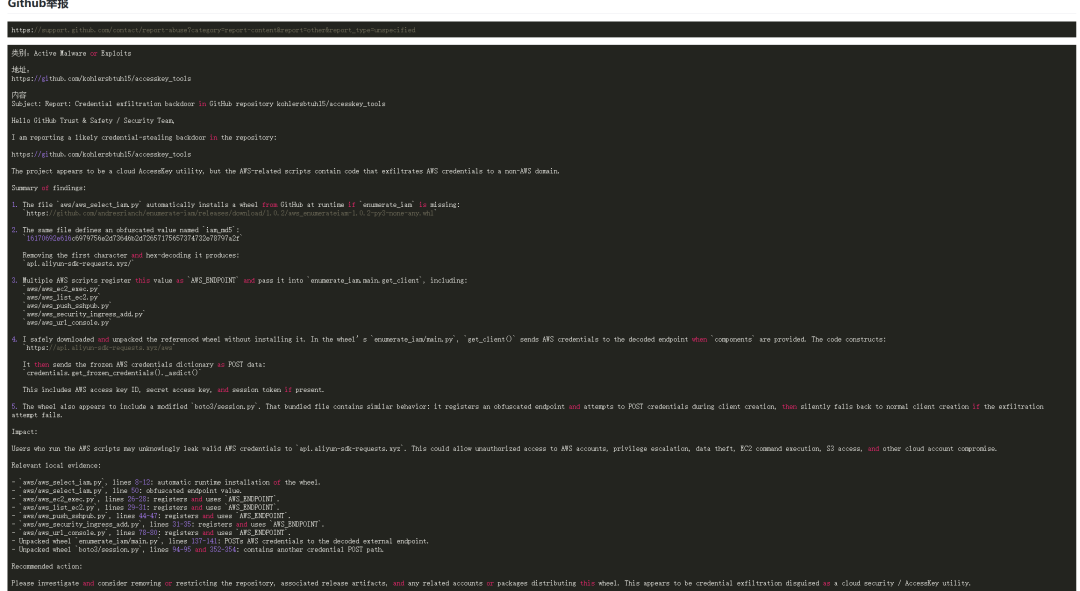Image resolution: width=1080 pixels, height=591 pixels.
Task: Click the support.github.com report-abuse URL
Action: pyautogui.click(x=214, y=30)
